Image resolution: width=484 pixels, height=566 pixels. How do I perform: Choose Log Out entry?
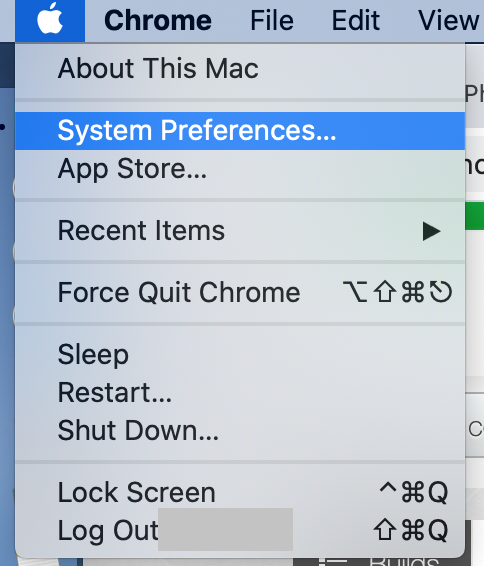[x=240, y=530]
